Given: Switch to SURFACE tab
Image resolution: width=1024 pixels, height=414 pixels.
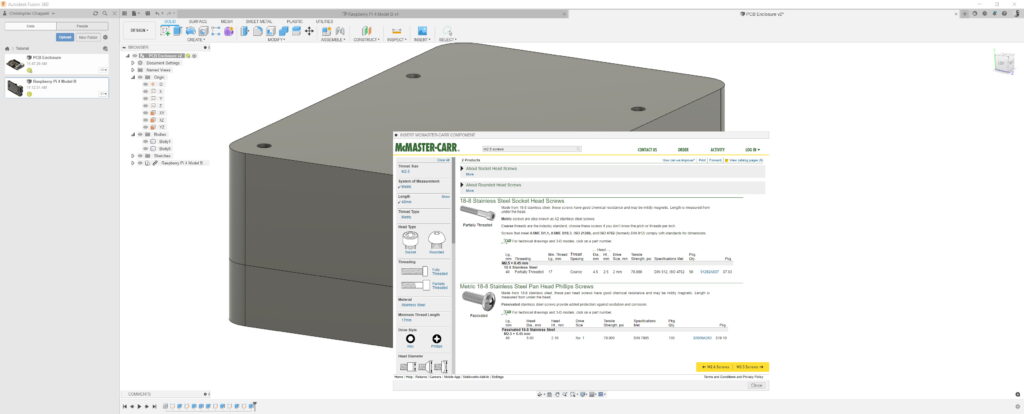Looking at the screenshot, I should (x=198, y=21).
